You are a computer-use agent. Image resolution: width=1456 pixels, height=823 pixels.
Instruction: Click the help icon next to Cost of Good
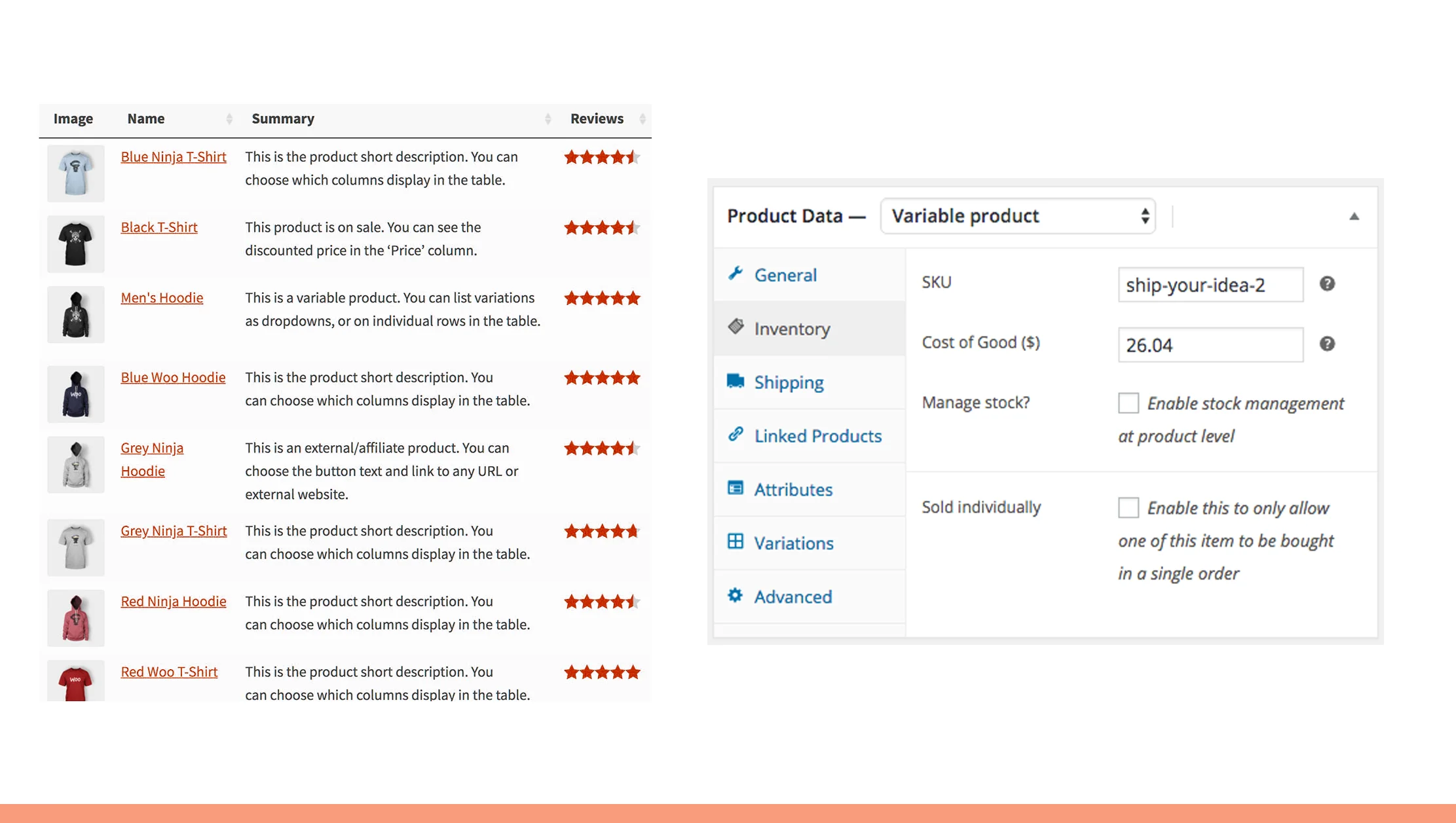pyautogui.click(x=1327, y=344)
